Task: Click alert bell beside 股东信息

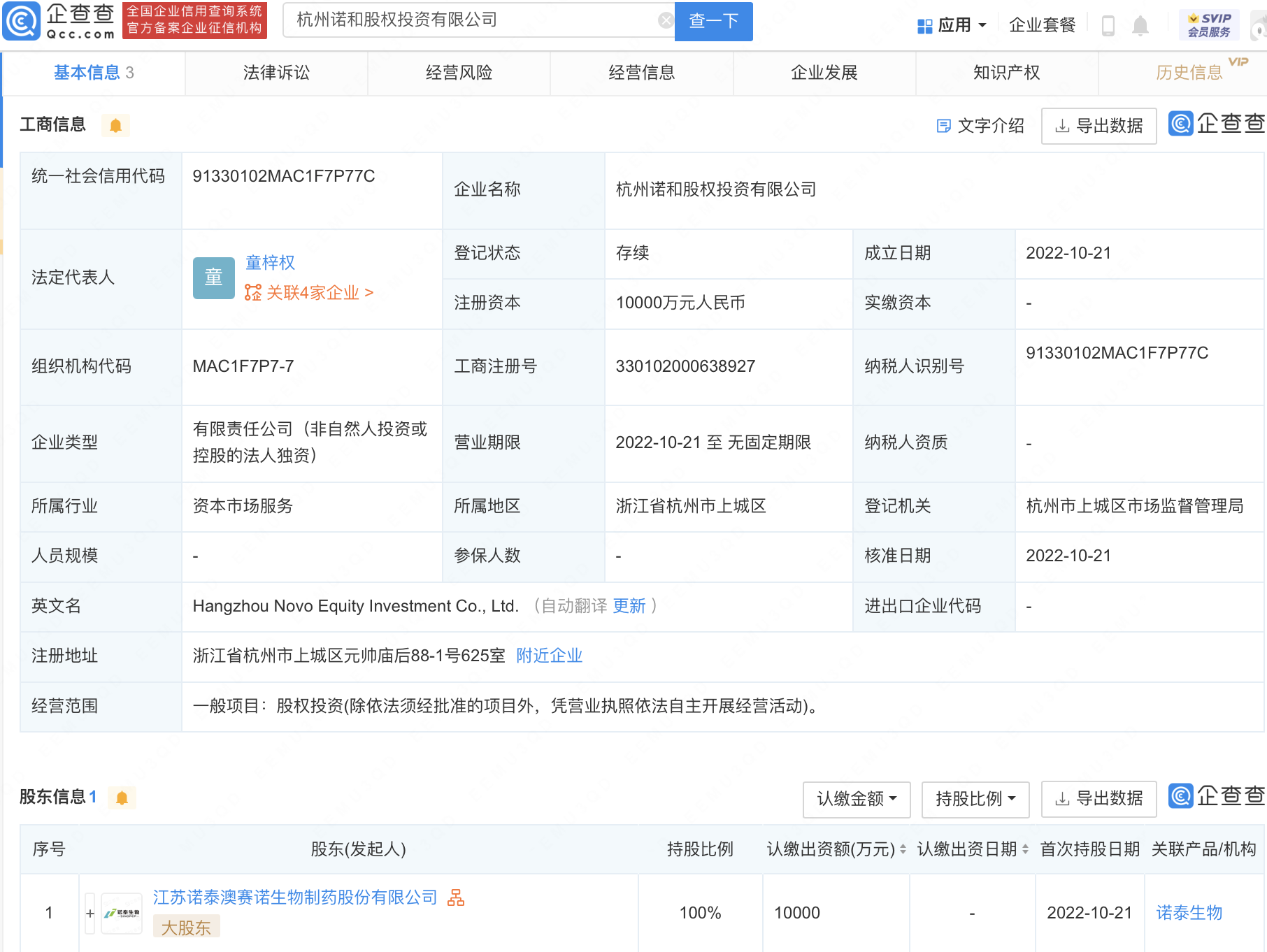Action: click(122, 798)
